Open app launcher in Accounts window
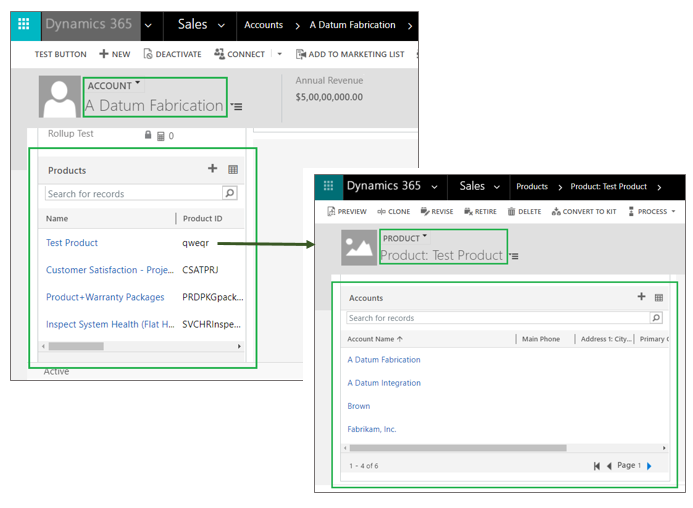This screenshot has width=693, height=508. coord(23,24)
